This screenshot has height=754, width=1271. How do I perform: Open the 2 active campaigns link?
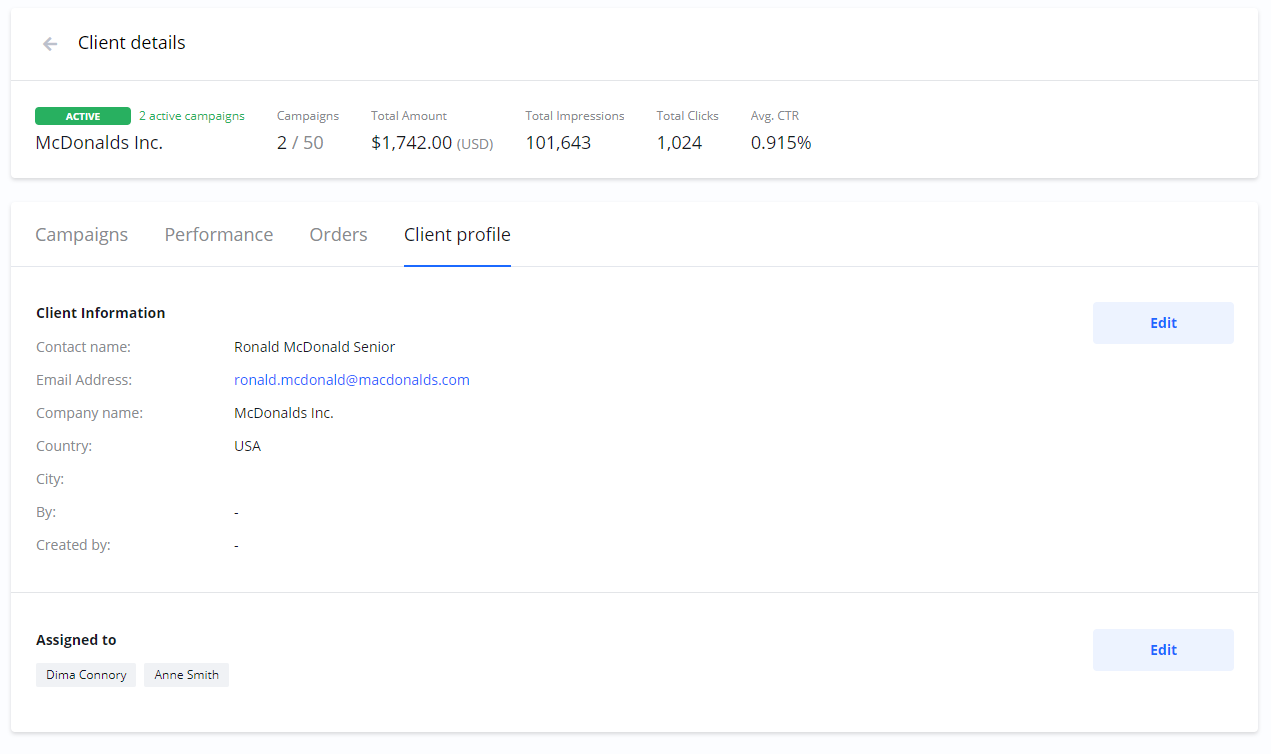click(192, 116)
